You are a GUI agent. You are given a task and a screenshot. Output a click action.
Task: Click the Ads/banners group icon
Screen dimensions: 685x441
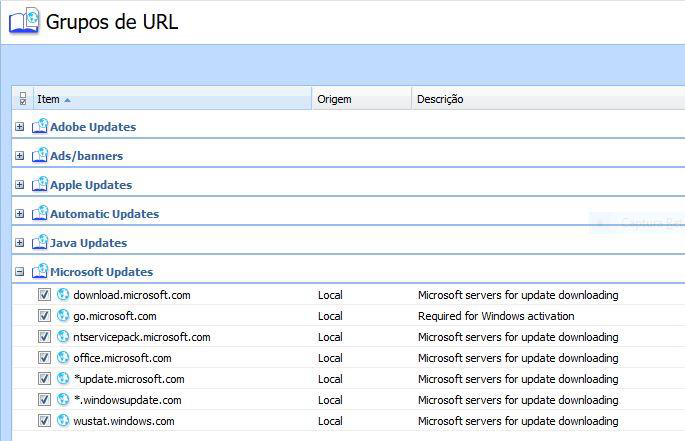[x=40, y=155]
